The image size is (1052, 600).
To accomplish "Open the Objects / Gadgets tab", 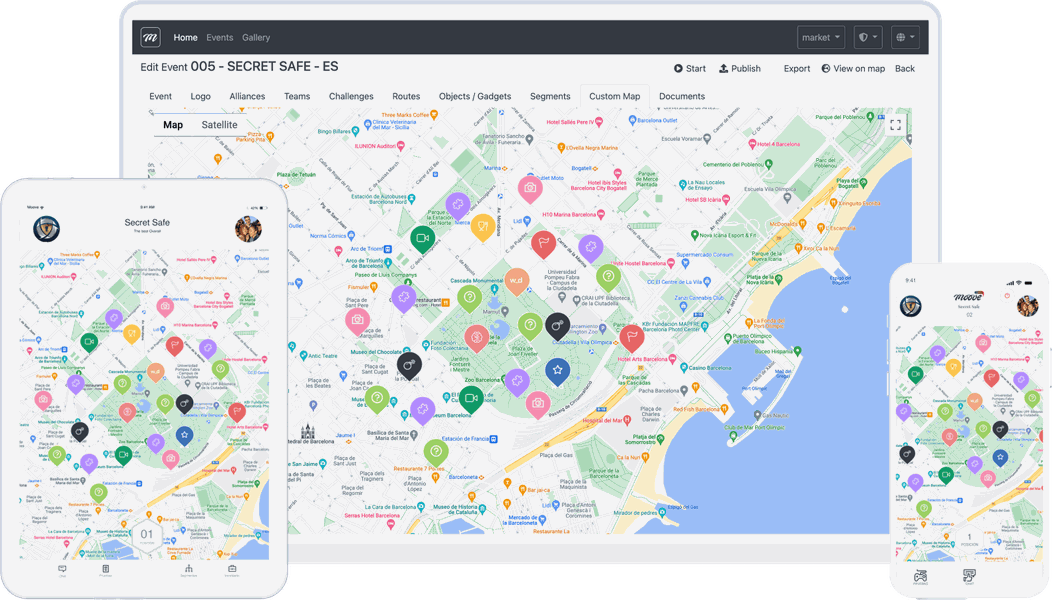I will coord(475,96).
